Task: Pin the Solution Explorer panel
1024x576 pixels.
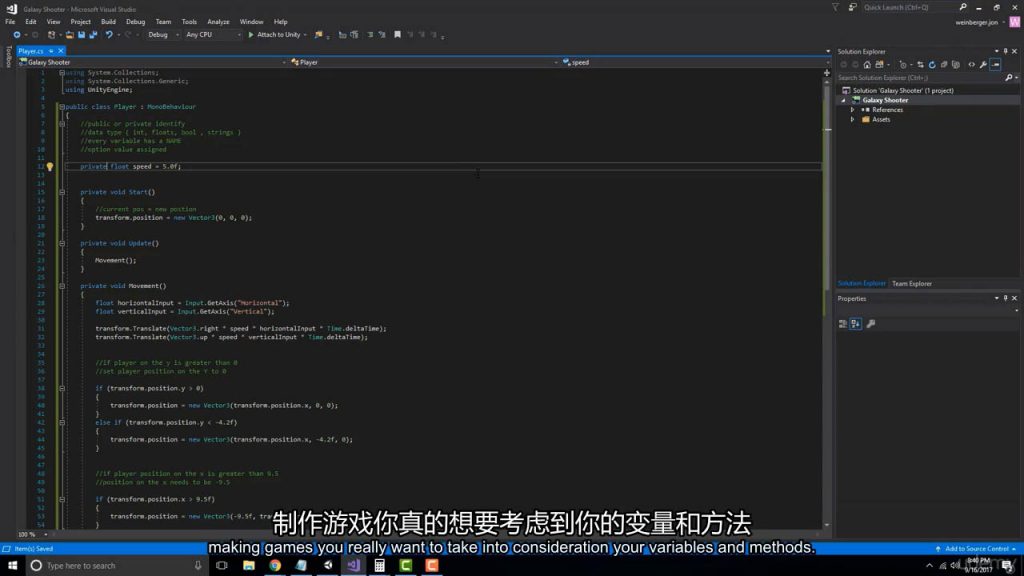Action: pos(1004,51)
